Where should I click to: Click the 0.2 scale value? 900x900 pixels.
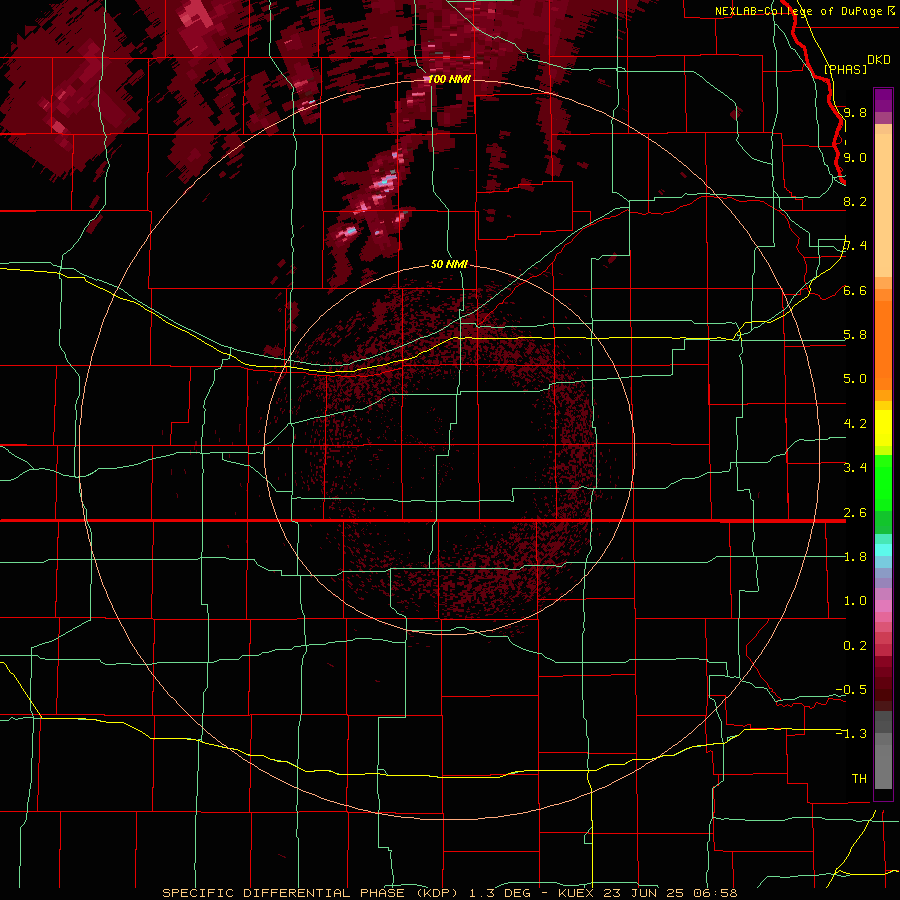[x=855, y=646]
